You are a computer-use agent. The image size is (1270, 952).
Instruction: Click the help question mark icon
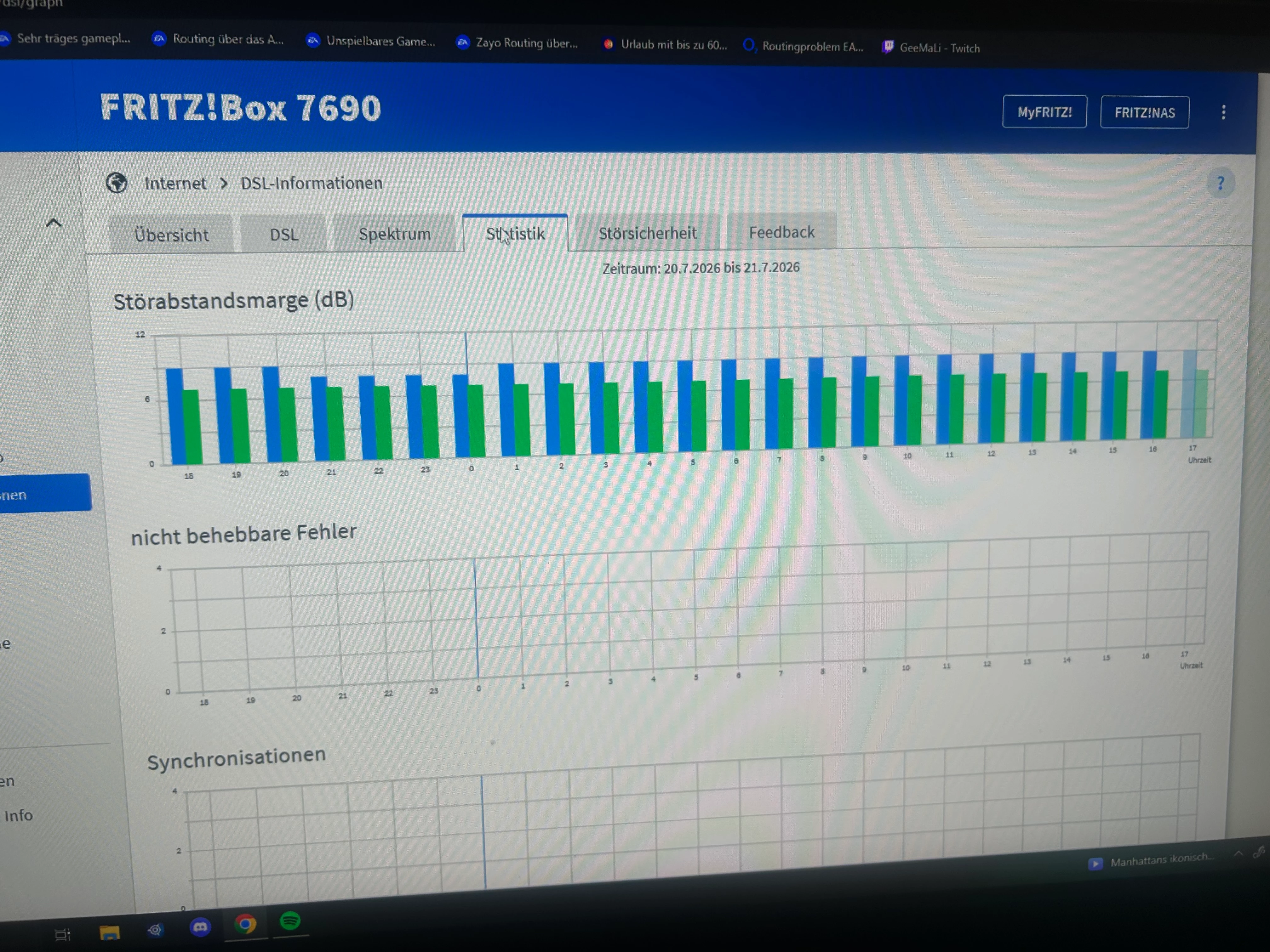(x=1220, y=183)
